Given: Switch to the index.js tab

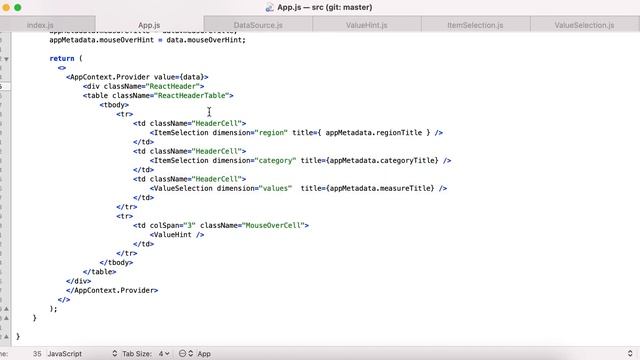Looking at the screenshot, I should 40,25.
